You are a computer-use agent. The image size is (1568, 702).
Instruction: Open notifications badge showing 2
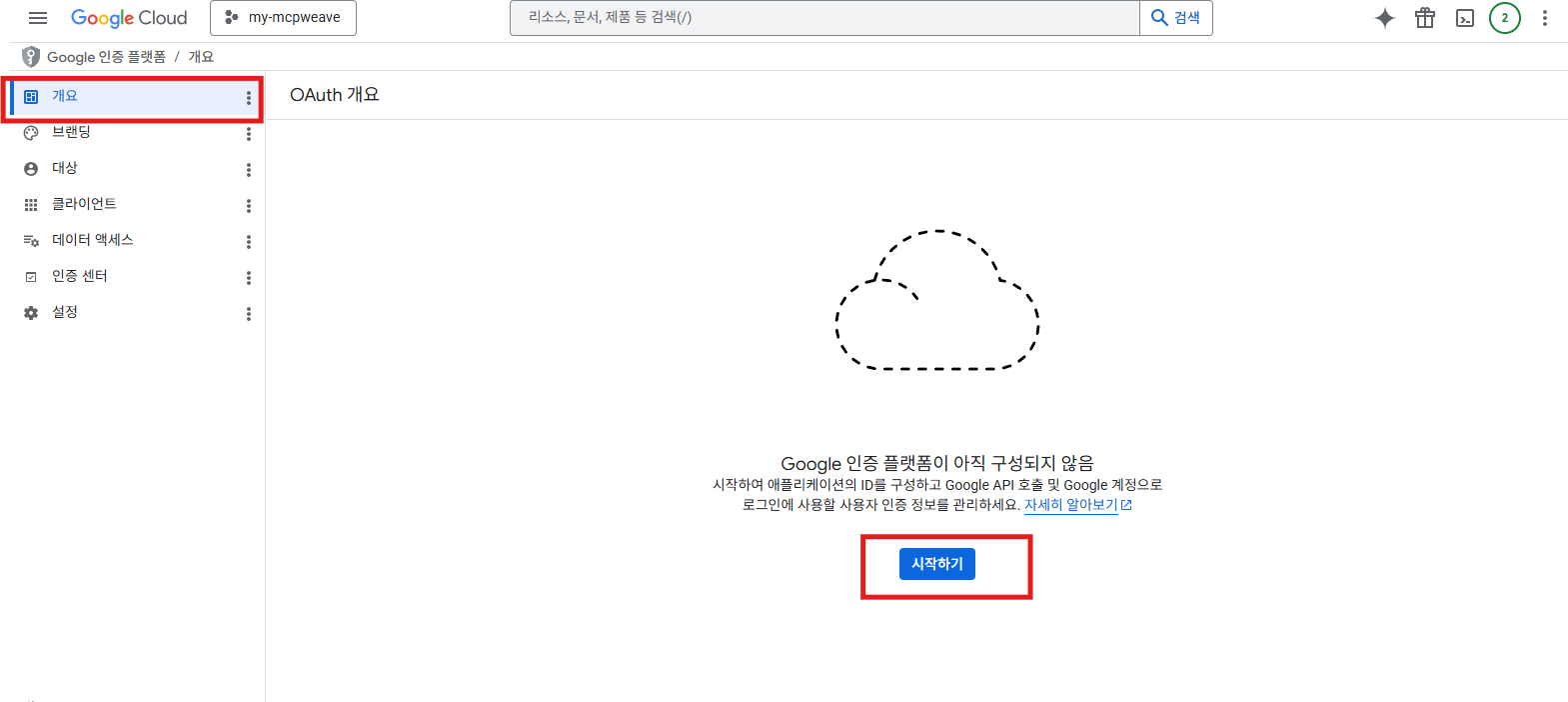pyautogui.click(x=1505, y=18)
